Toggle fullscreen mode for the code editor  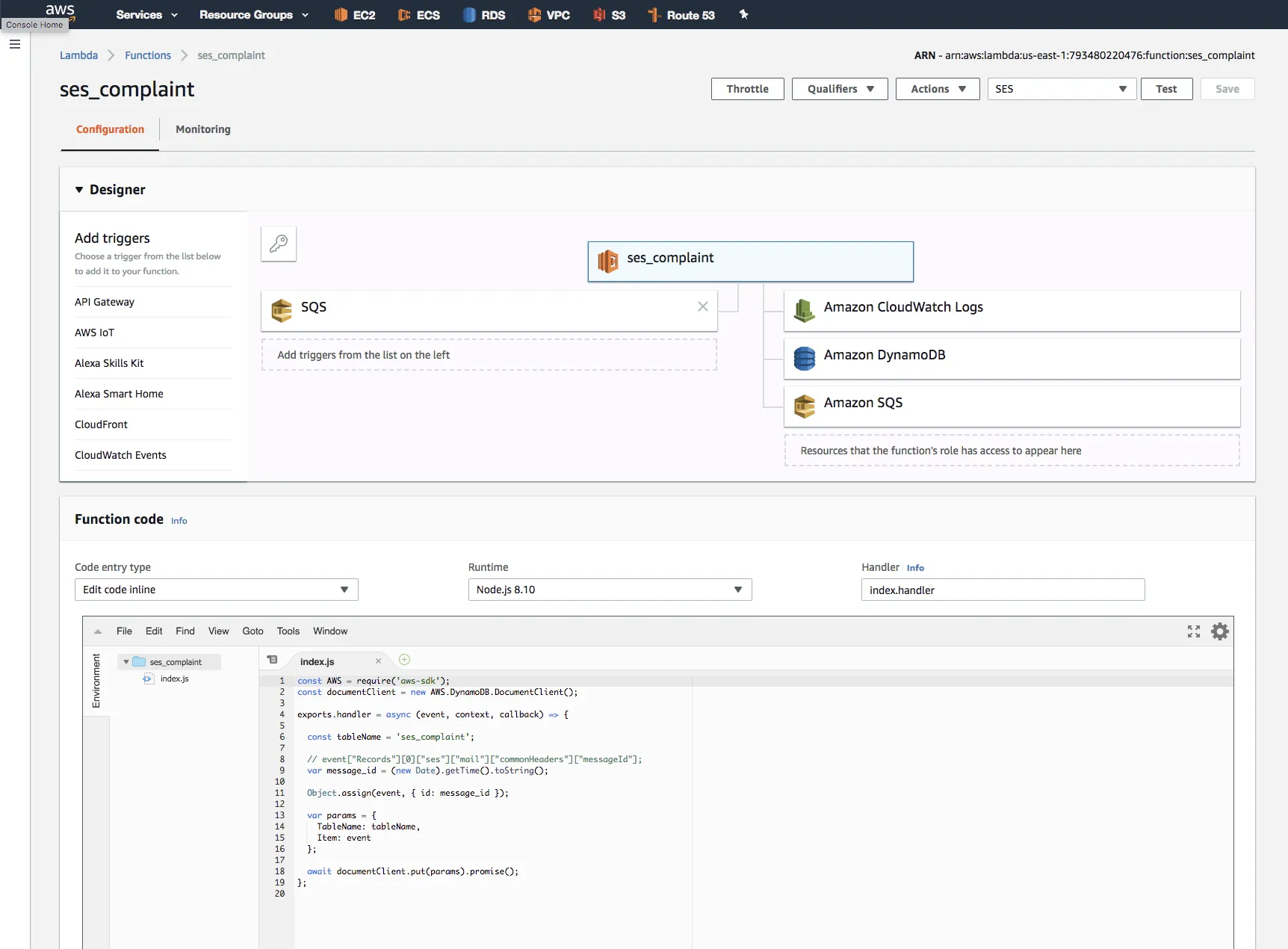click(1193, 631)
